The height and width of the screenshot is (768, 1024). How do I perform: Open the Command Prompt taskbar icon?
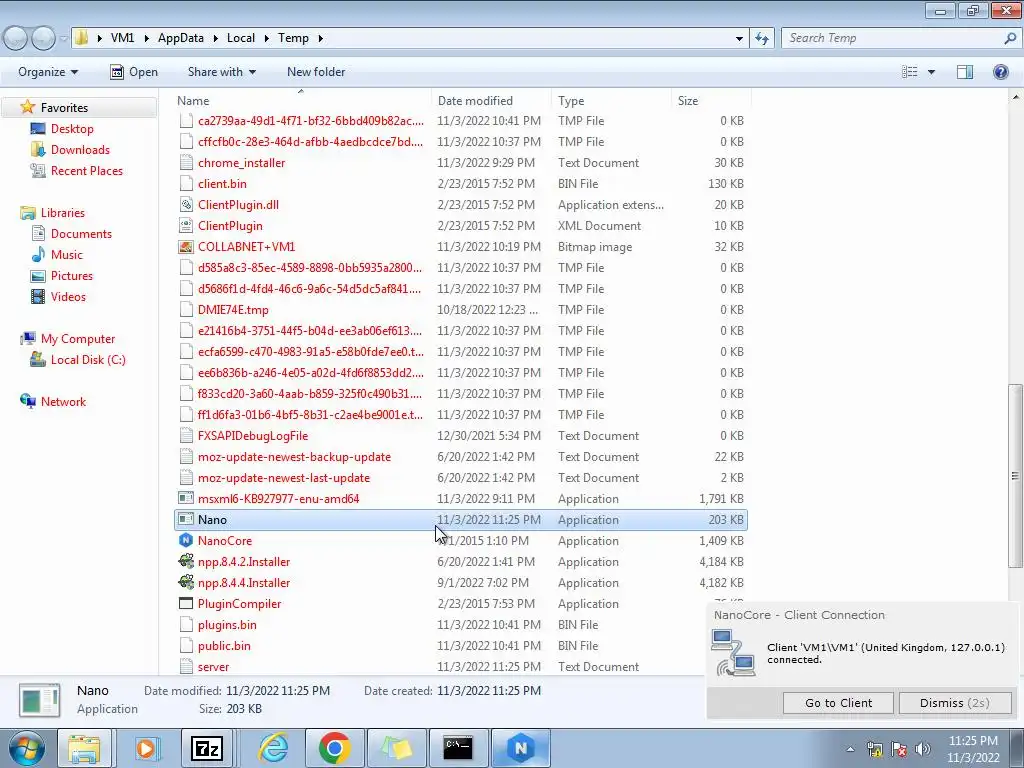[458, 748]
